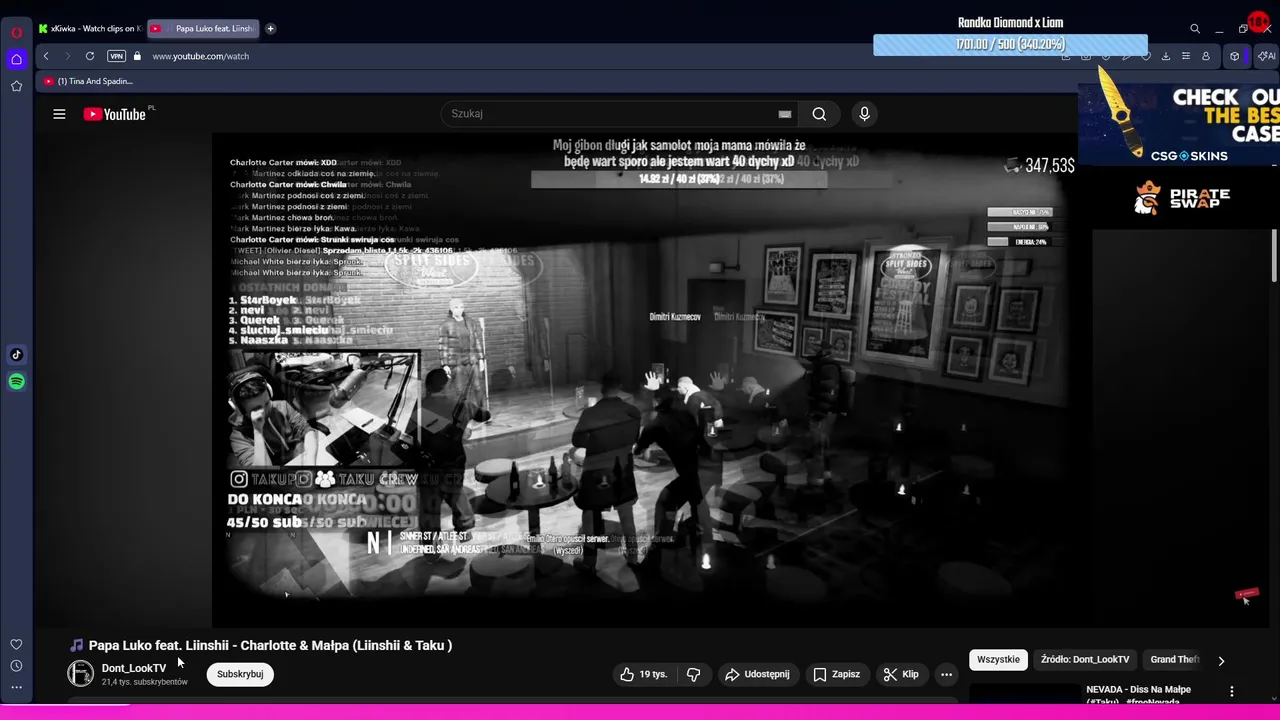Open options menu for NEVADA video
This screenshot has width=1280, height=720.
[x=1232, y=691]
